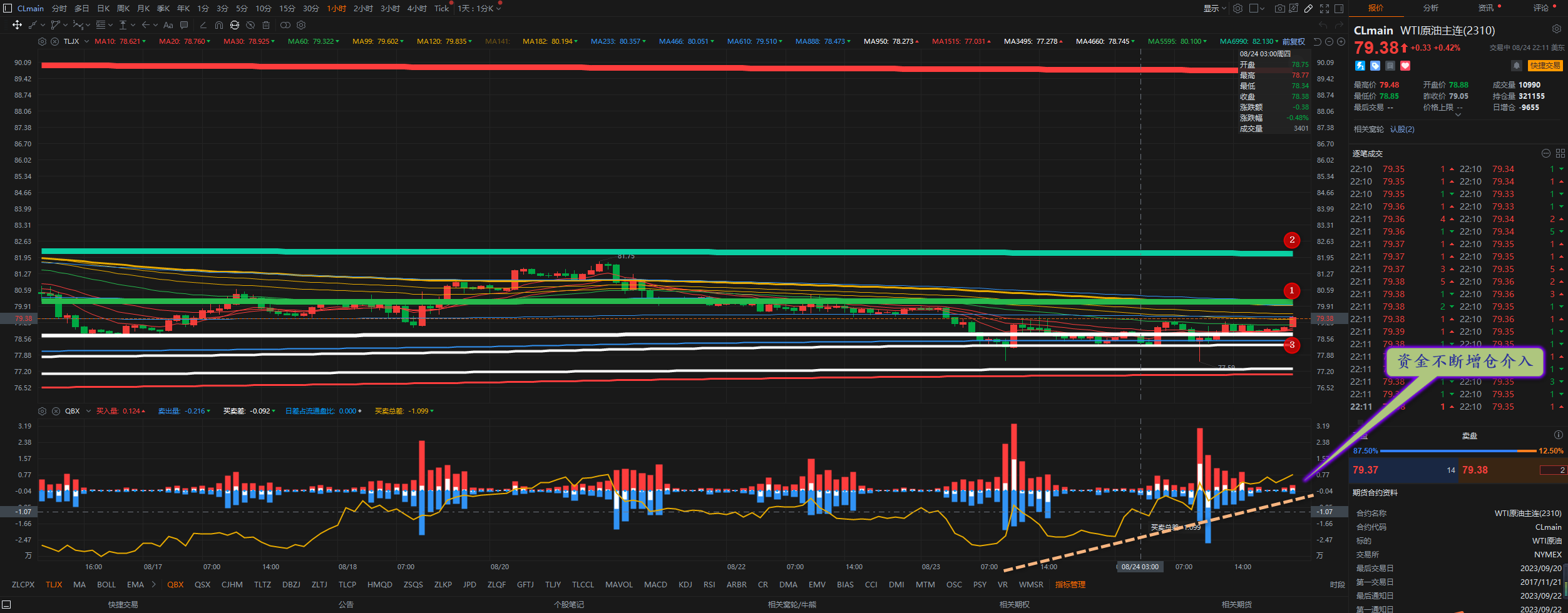Take a chart screenshot with camera icon
This screenshot has width=1568, height=613.
click(x=1279, y=8)
